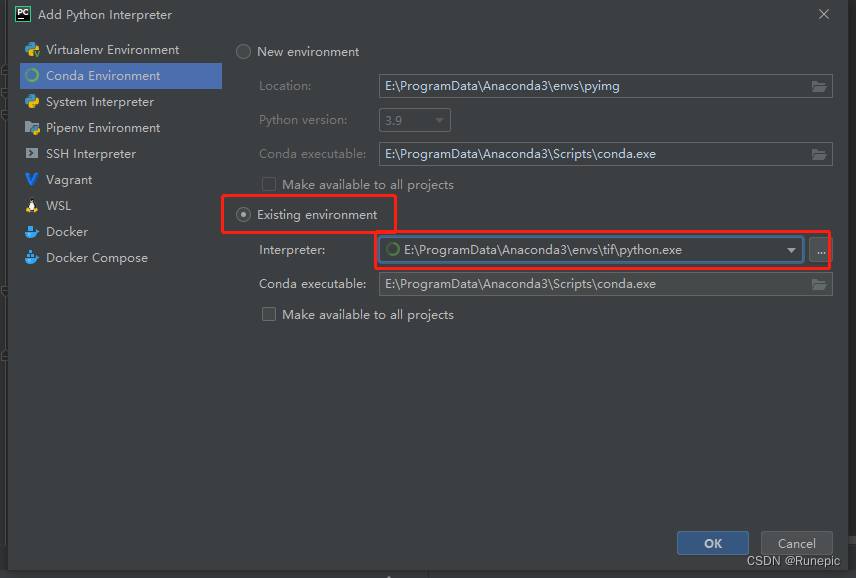Click the PyCharm logo in title bar
The width and height of the screenshot is (856, 578).
click(23, 14)
